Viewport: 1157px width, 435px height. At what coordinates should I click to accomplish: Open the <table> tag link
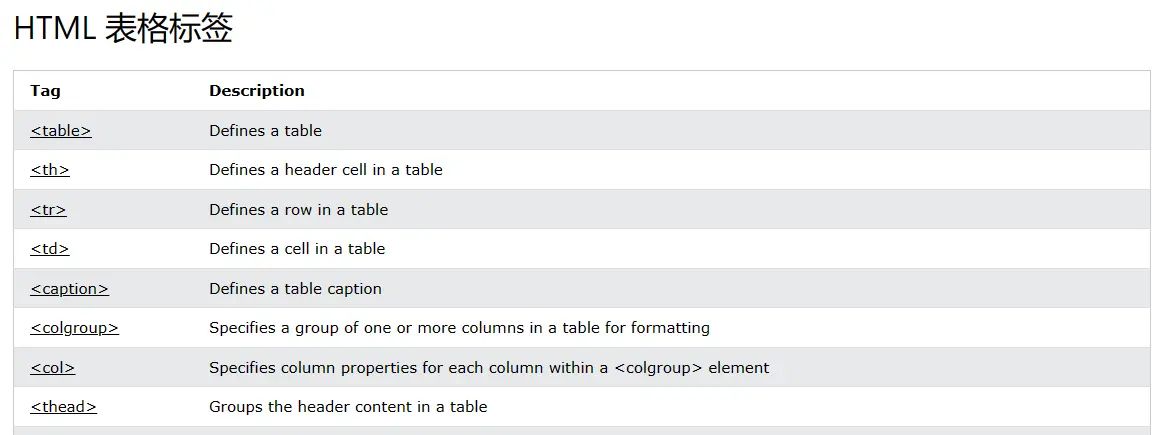pyautogui.click(x=60, y=131)
